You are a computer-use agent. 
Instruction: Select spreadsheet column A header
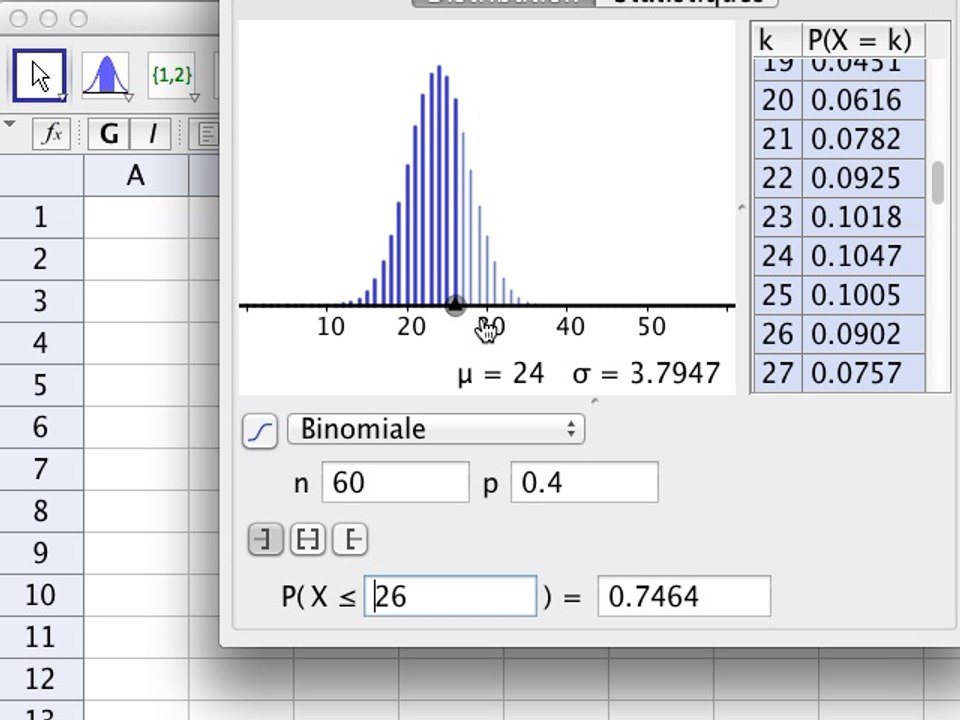click(x=136, y=176)
